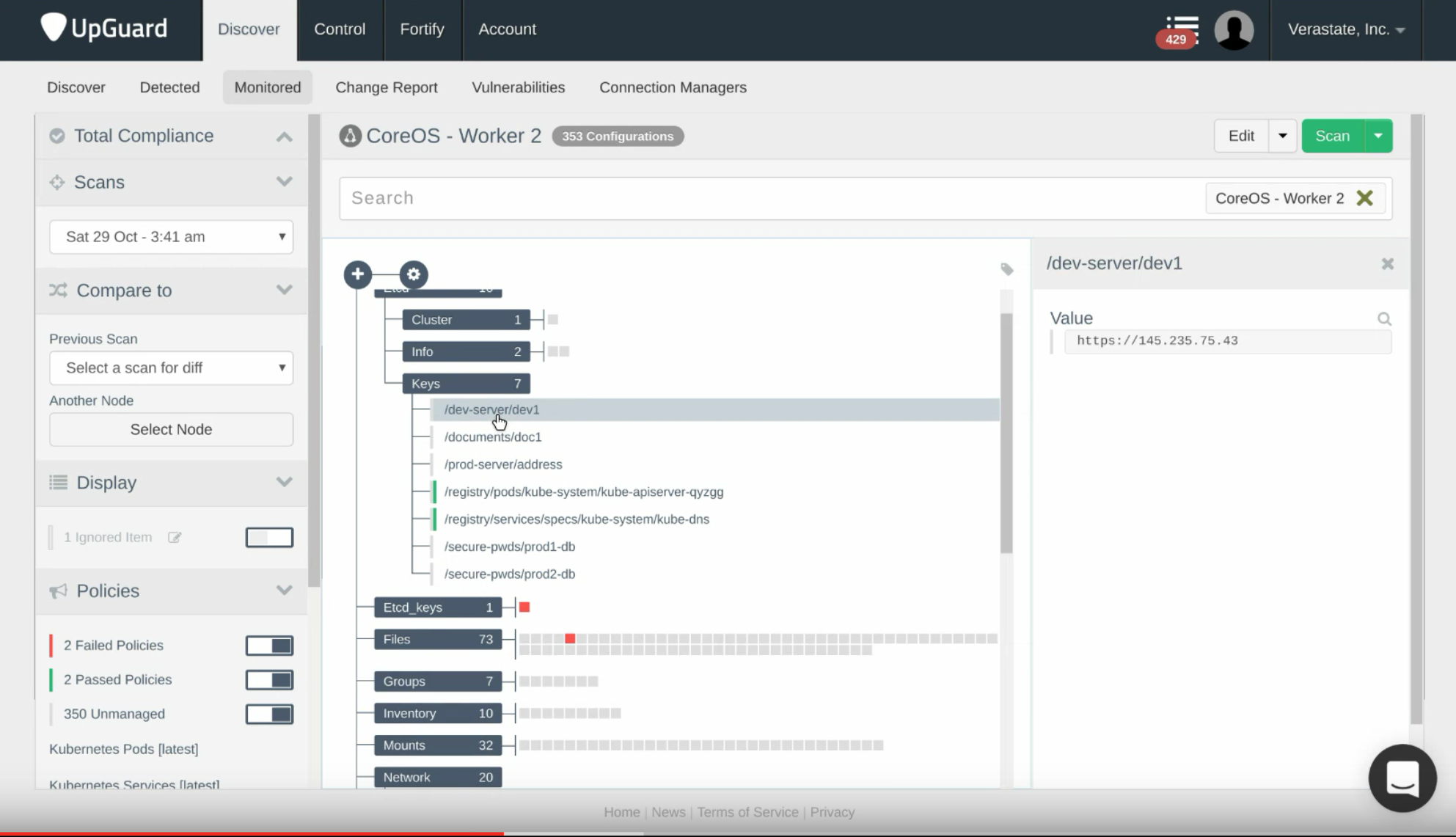Remove the CoreOS - Worker 2 search filter
Viewport: 1456px width, 837px height.
(x=1364, y=198)
